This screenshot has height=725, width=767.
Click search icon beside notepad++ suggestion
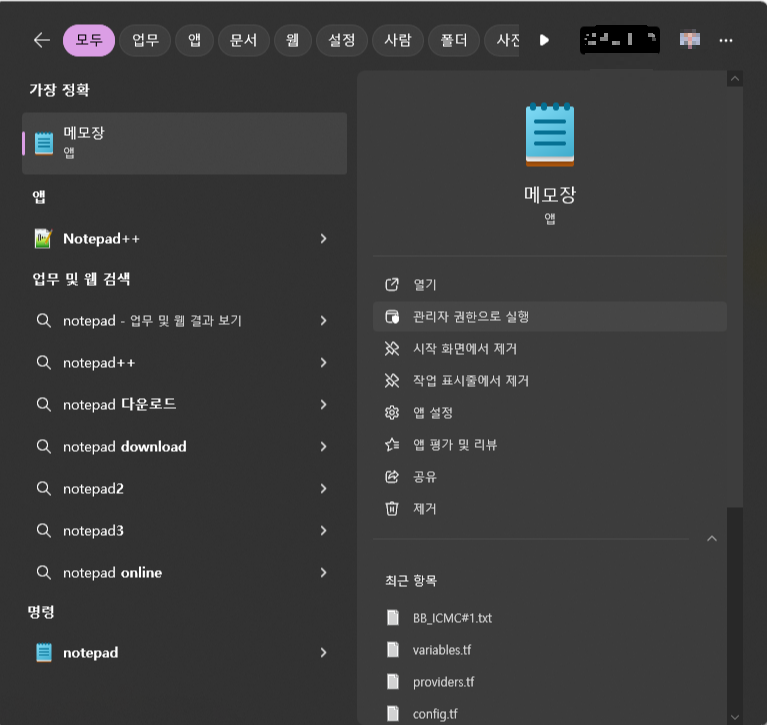pos(44,363)
